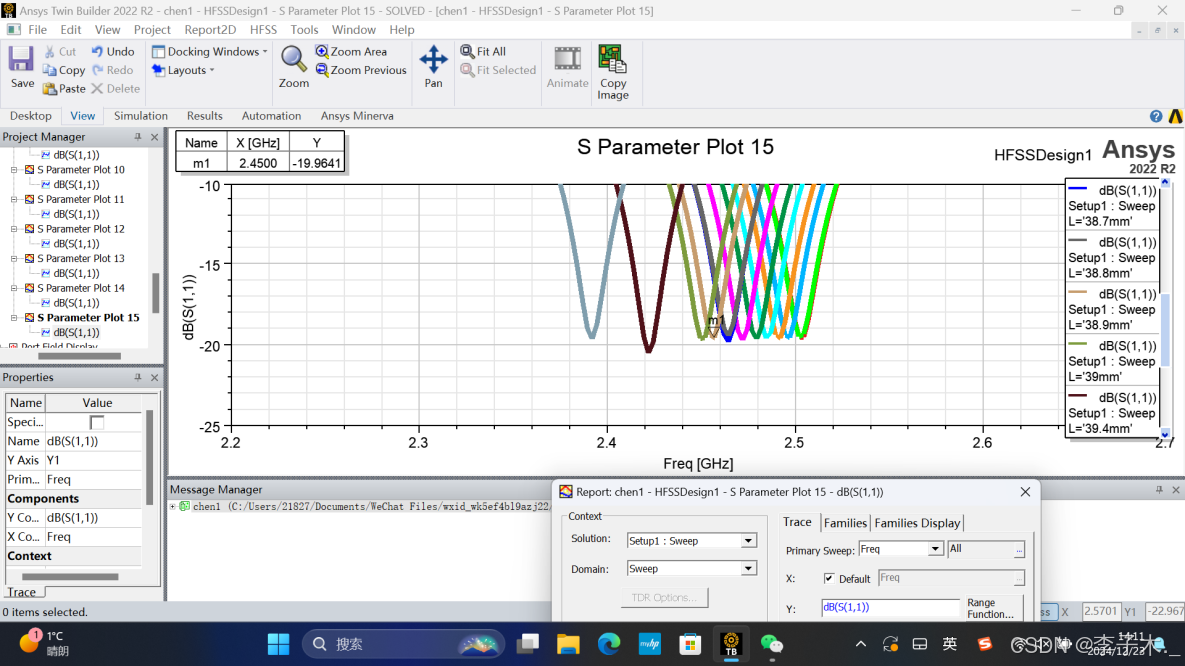Open the Solution combo box in the Report dialog
Viewport: 1185px width, 666px height.
[691, 541]
